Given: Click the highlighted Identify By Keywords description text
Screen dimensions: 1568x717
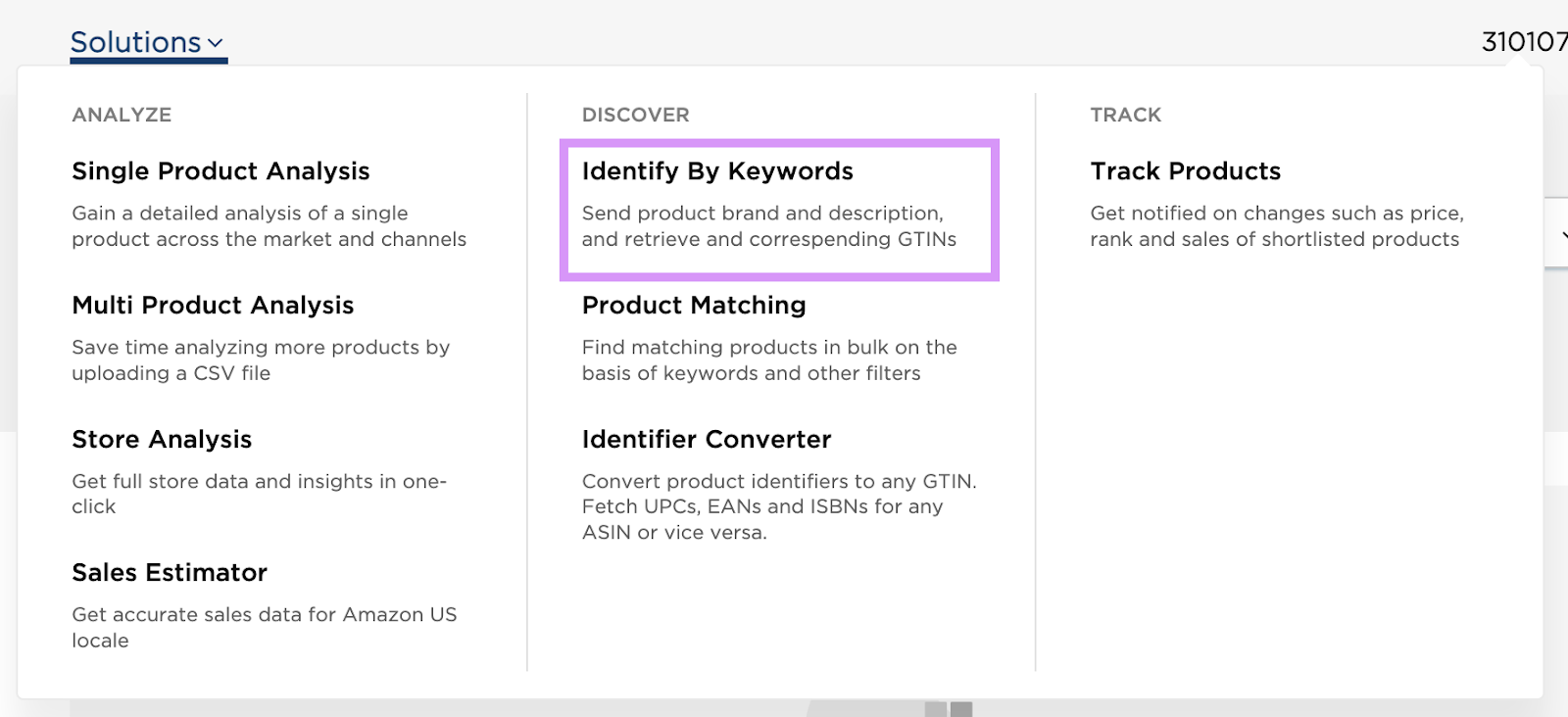Looking at the screenshot, I should click(768, 225).
